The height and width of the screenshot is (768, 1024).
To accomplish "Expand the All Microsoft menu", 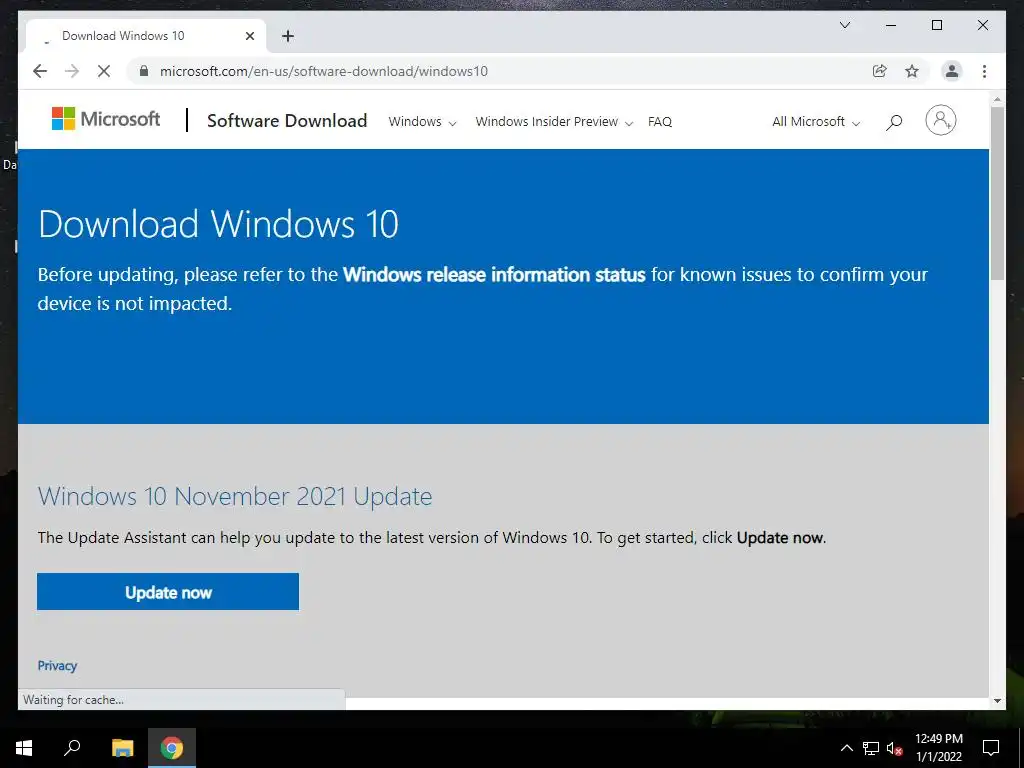I will click(x=816, y=121).
